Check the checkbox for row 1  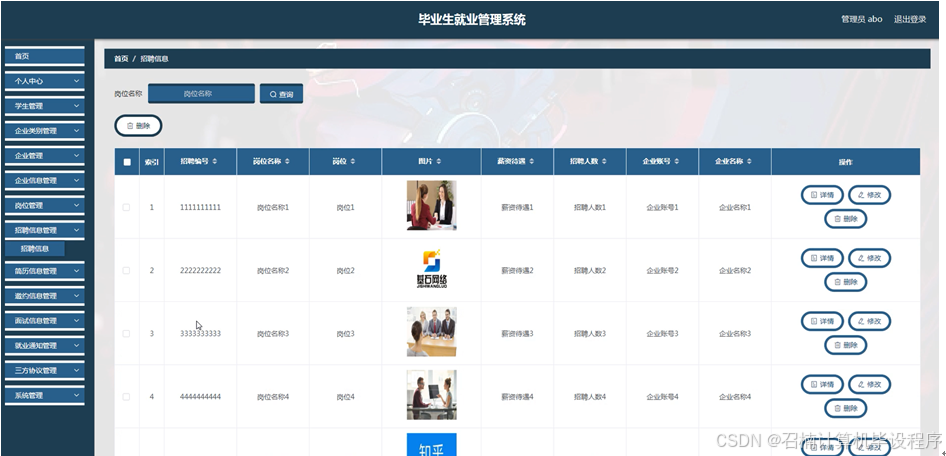tap(126, 207)
